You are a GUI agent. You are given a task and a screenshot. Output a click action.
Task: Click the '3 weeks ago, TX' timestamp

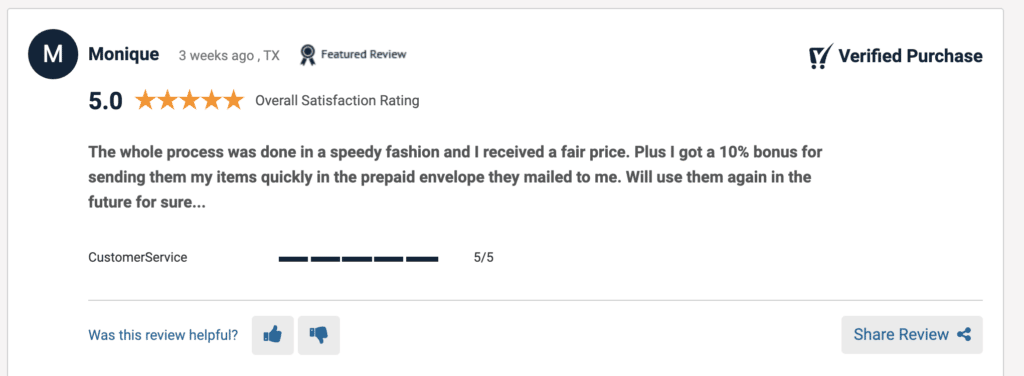coord(229,56)
